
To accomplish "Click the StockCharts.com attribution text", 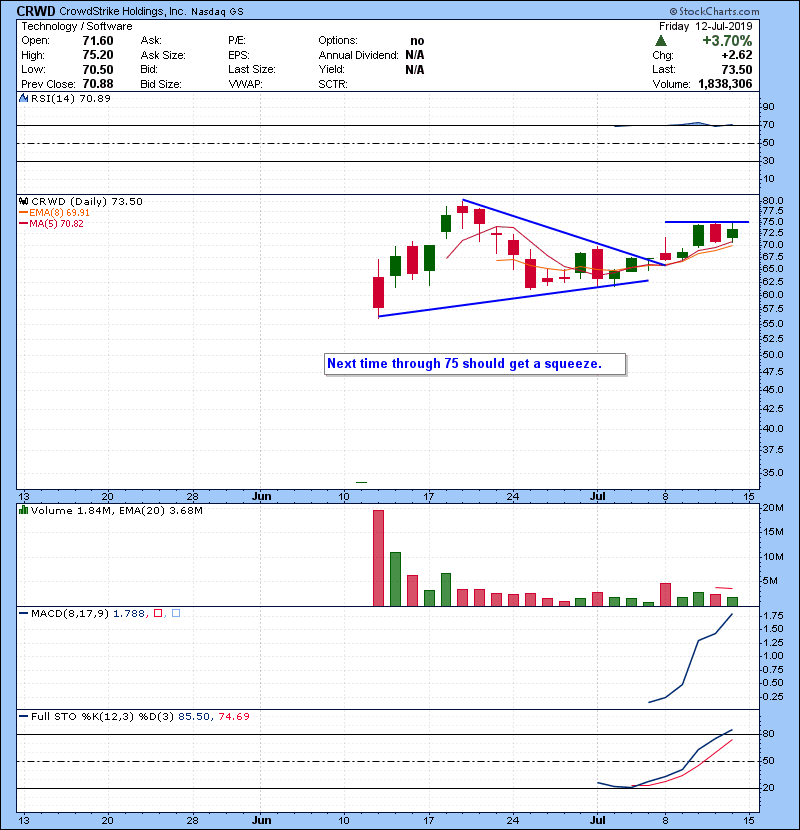I will click(714, 11).
